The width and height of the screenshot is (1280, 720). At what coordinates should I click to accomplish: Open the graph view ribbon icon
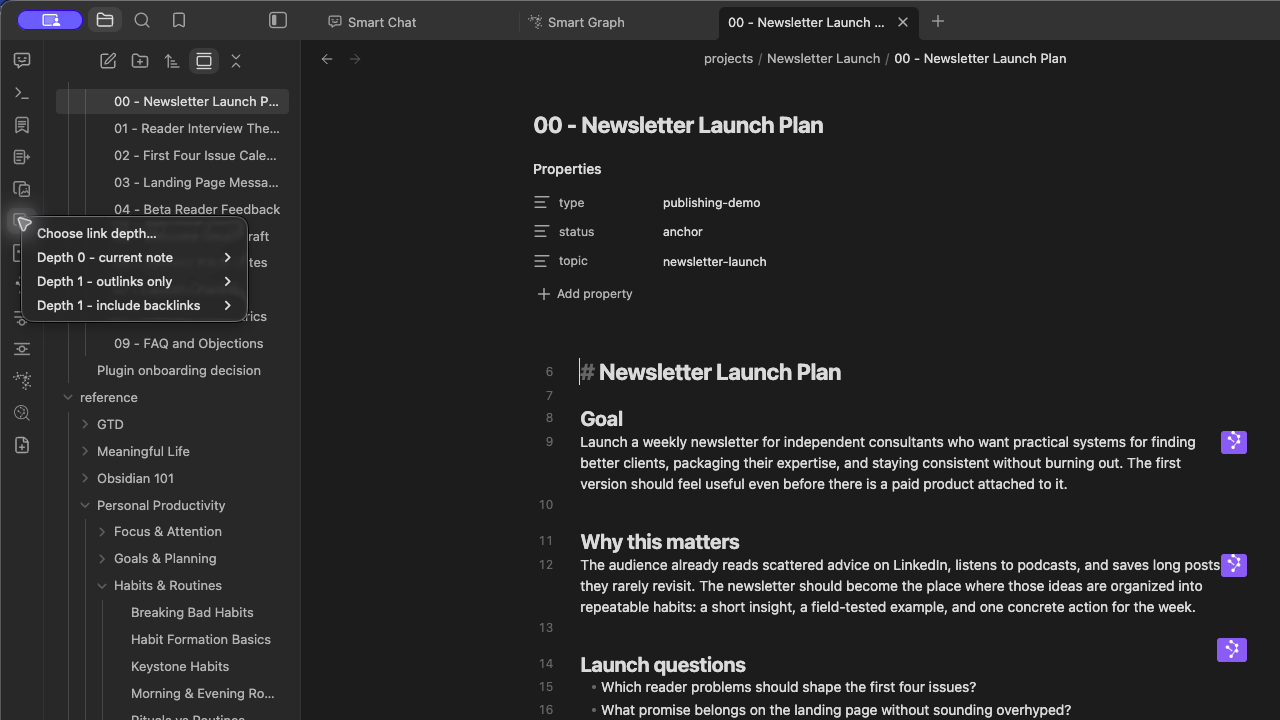pos(22,381)
